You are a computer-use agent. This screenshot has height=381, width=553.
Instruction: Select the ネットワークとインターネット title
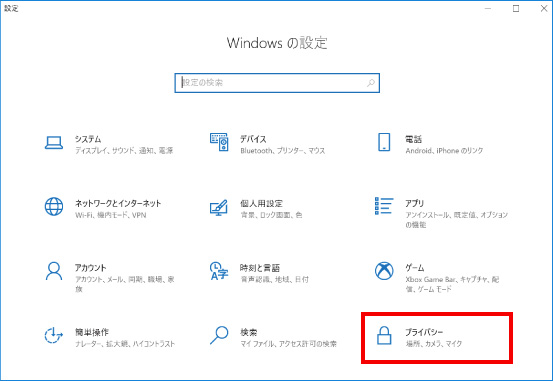(x=118, y=203)
